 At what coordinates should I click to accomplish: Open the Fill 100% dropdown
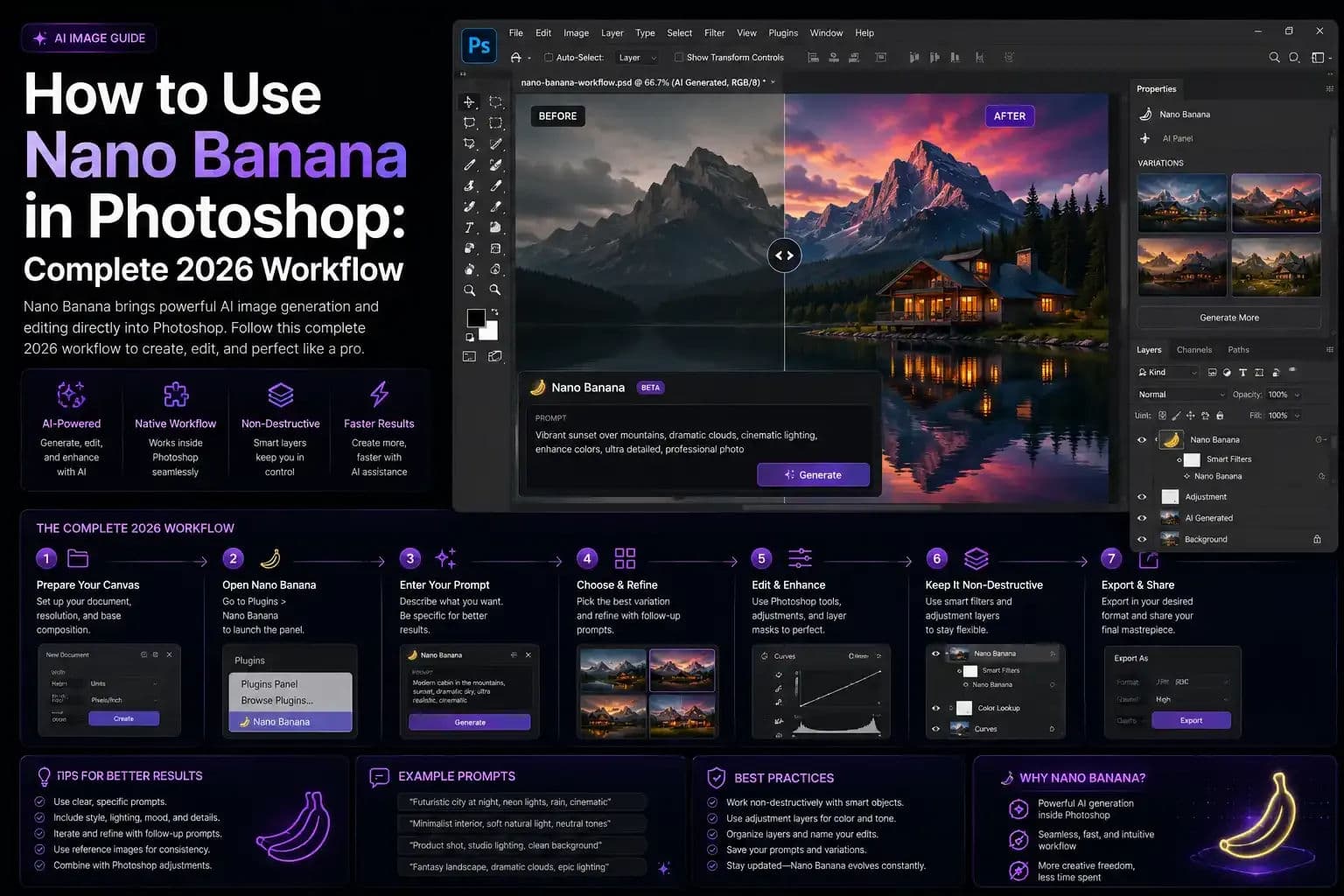pyautogui.click(x=1284, y=416)
